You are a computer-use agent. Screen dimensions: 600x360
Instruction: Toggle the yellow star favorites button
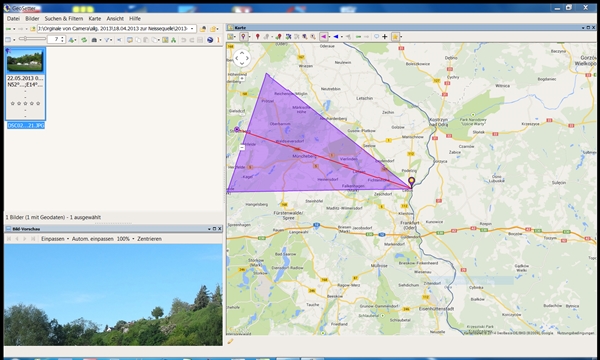coord(395,36)
